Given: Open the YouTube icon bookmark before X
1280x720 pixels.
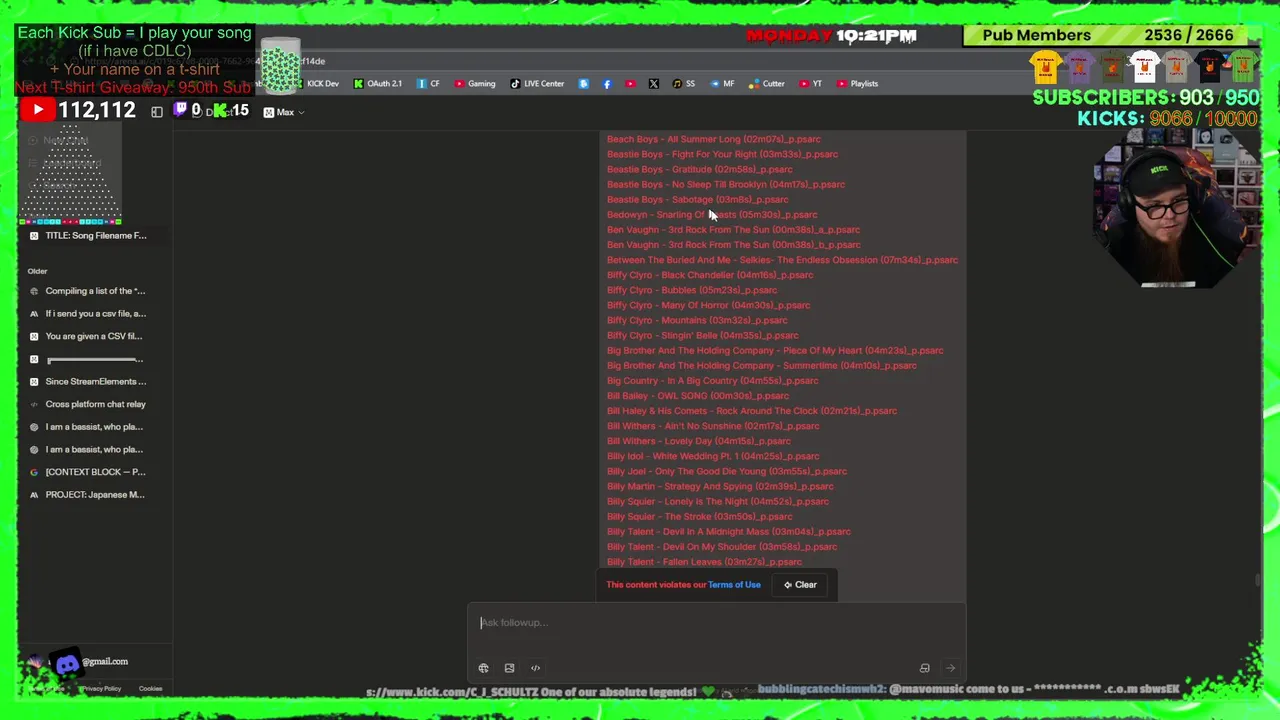Looking at the screenshot, I should pos(630,84).
